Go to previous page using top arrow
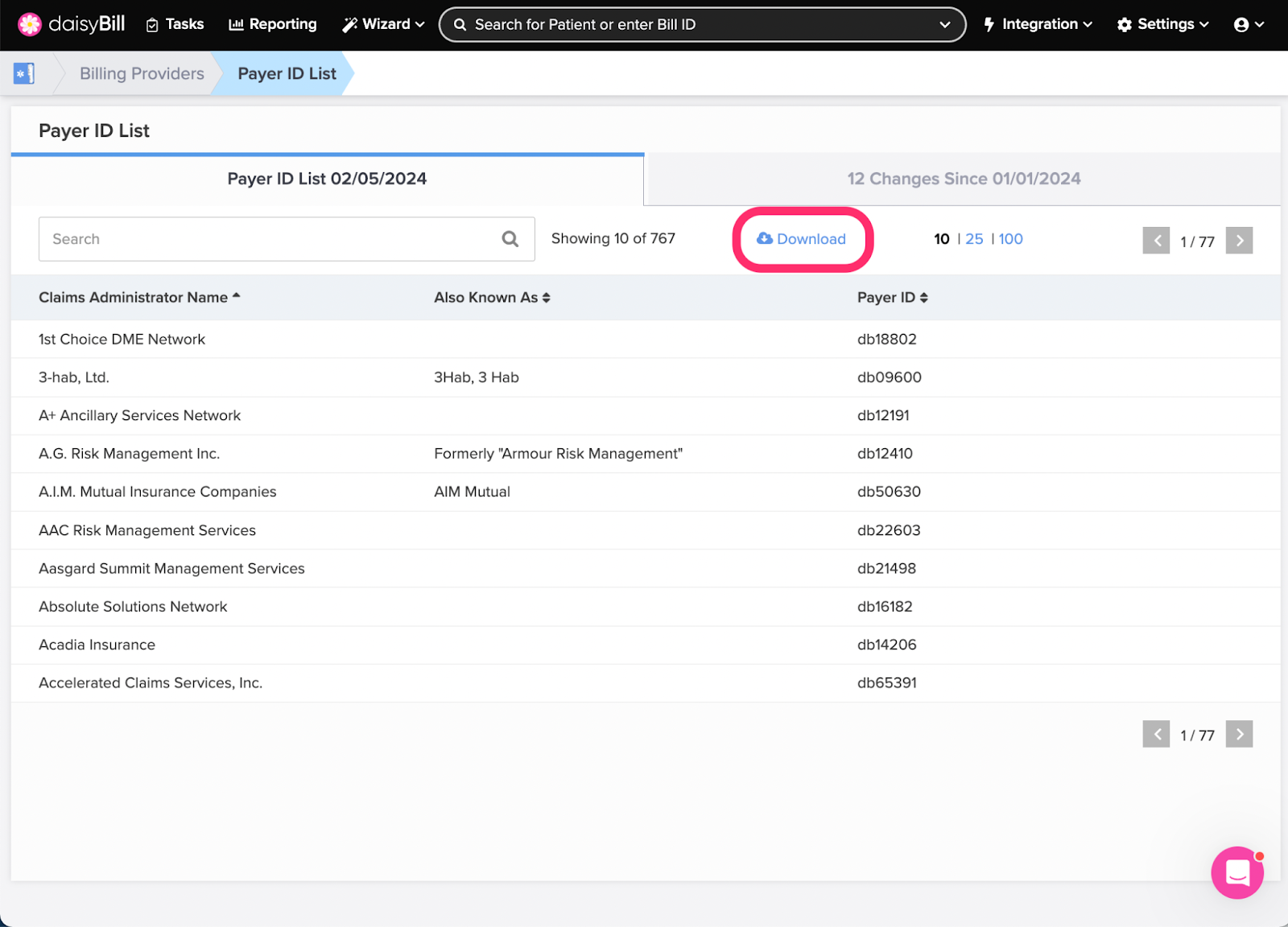 (x=1156, y=241)
